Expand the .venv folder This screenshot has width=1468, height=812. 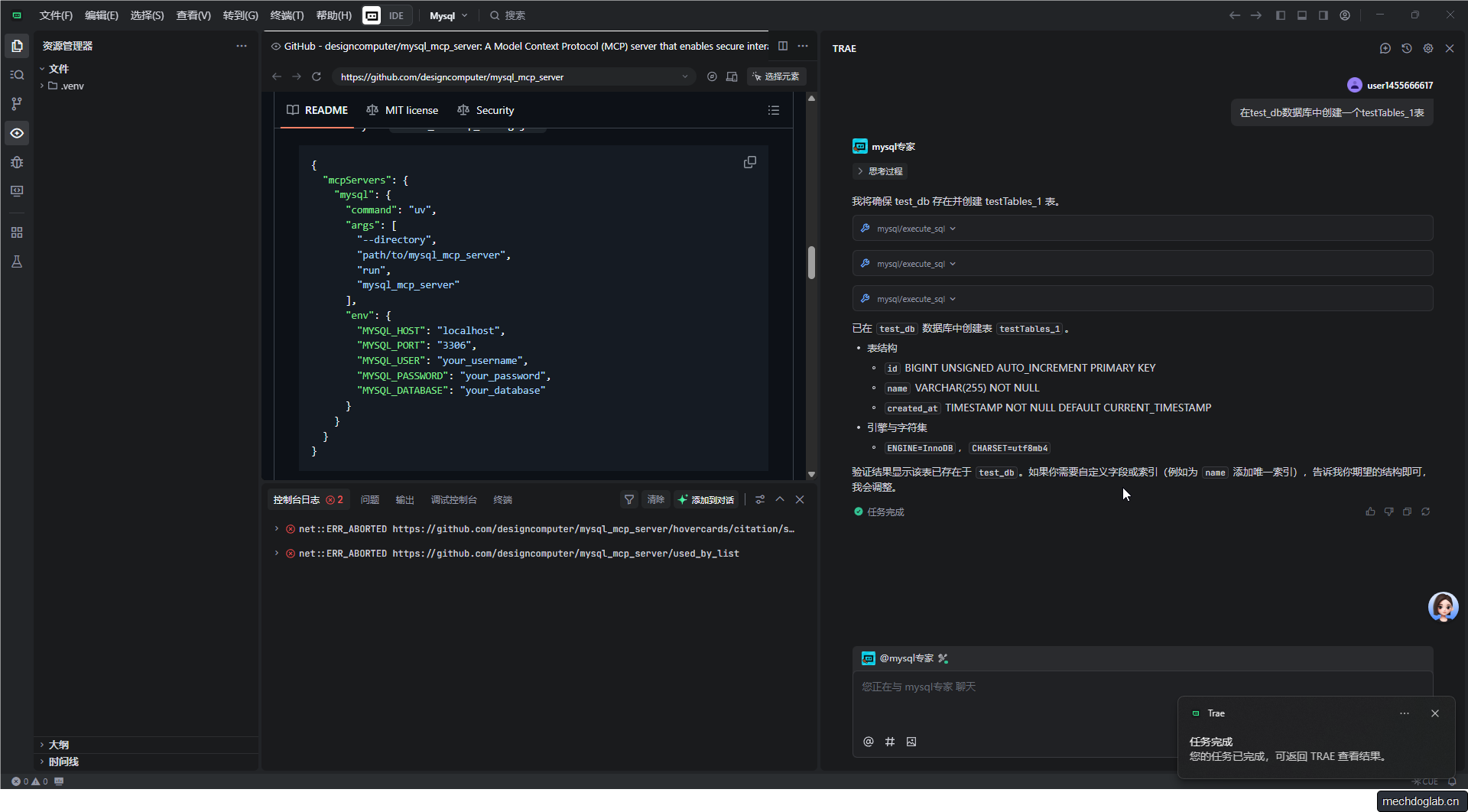pos(72,86)
